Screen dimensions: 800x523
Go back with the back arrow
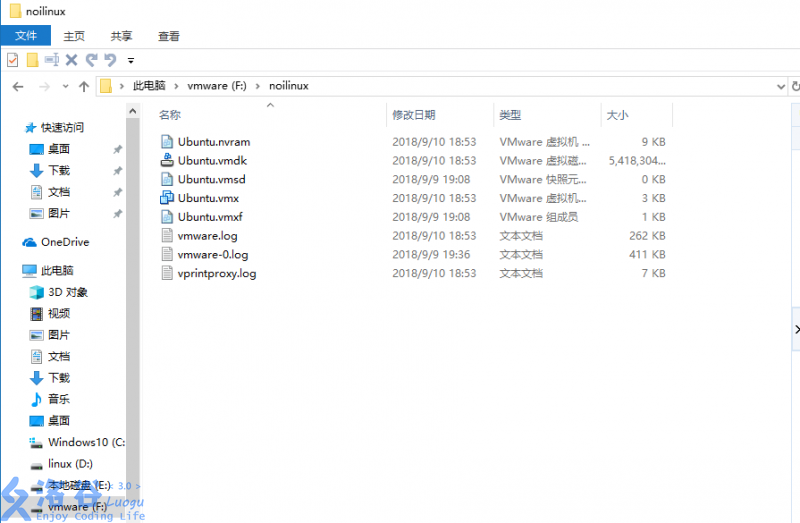tap(18, 86)
